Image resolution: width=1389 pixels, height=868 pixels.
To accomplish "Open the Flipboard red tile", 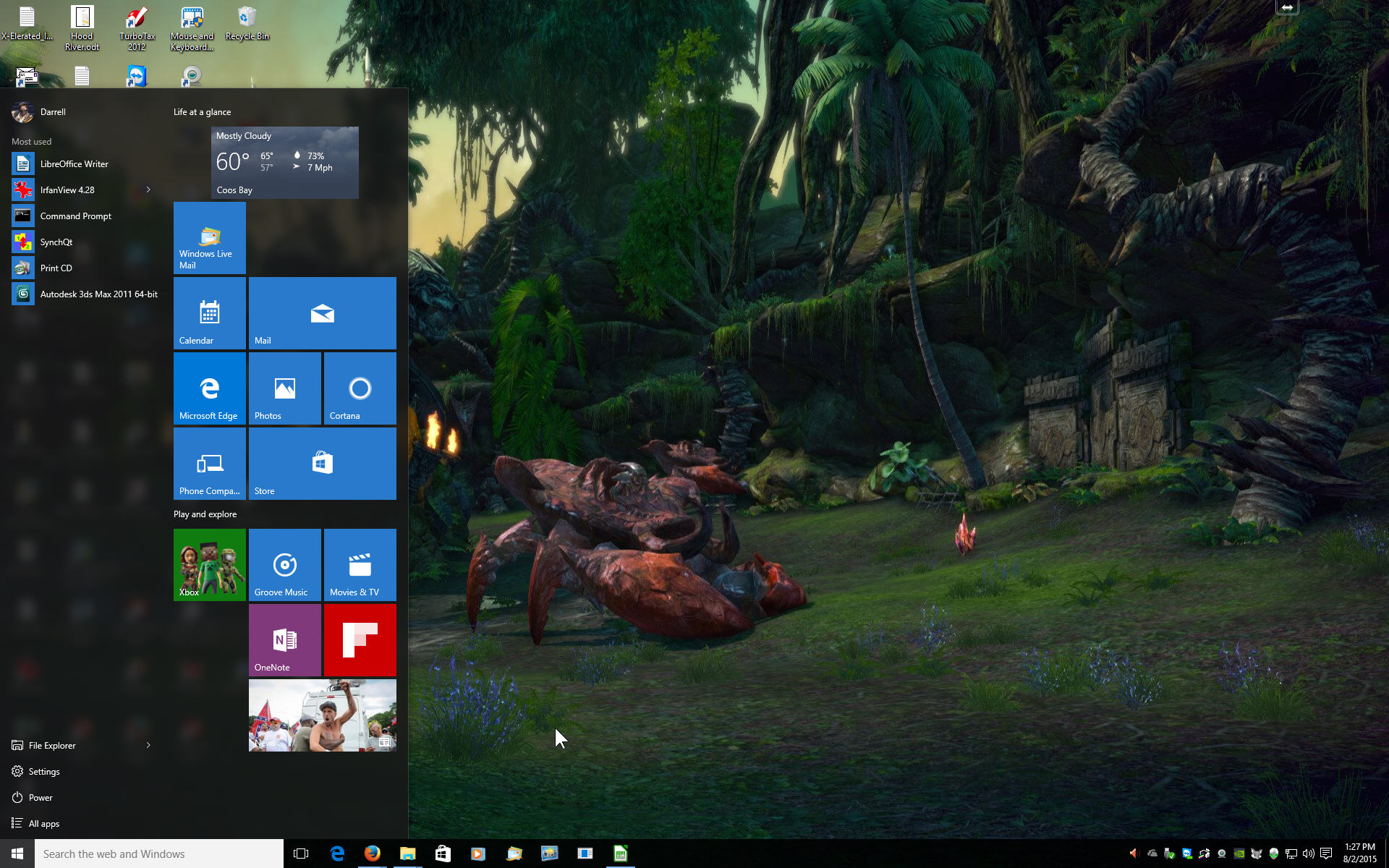I will pos(360,640).
